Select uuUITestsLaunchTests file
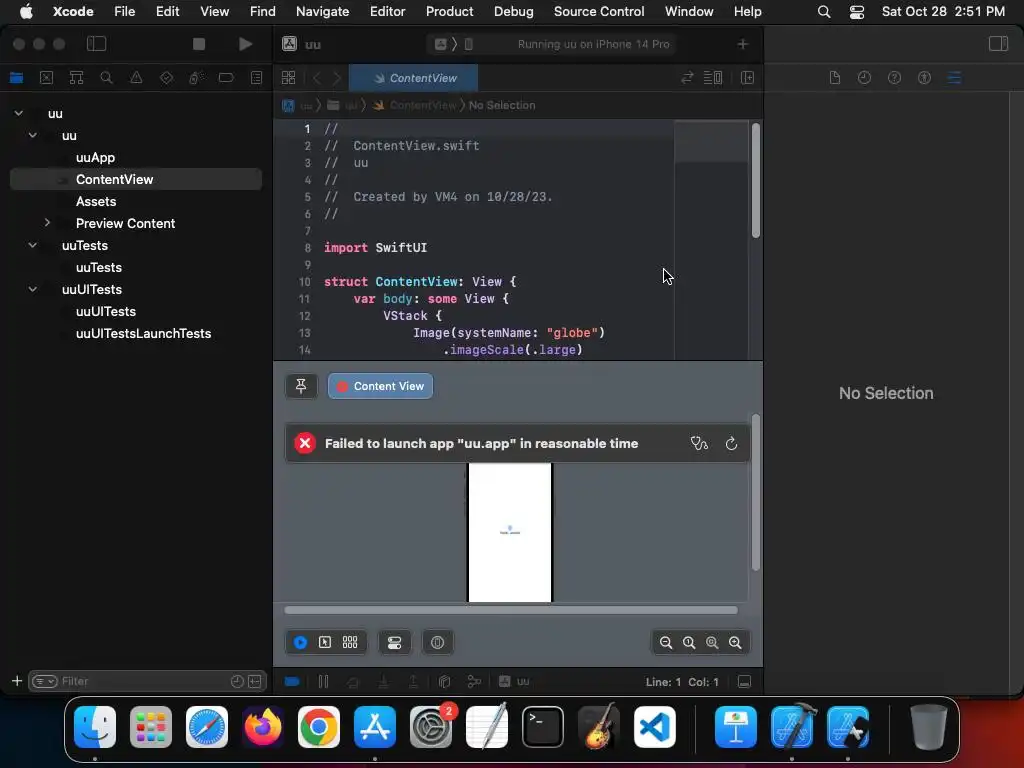The height and width of the screenshot is (768, 1024). coord(144,333)
